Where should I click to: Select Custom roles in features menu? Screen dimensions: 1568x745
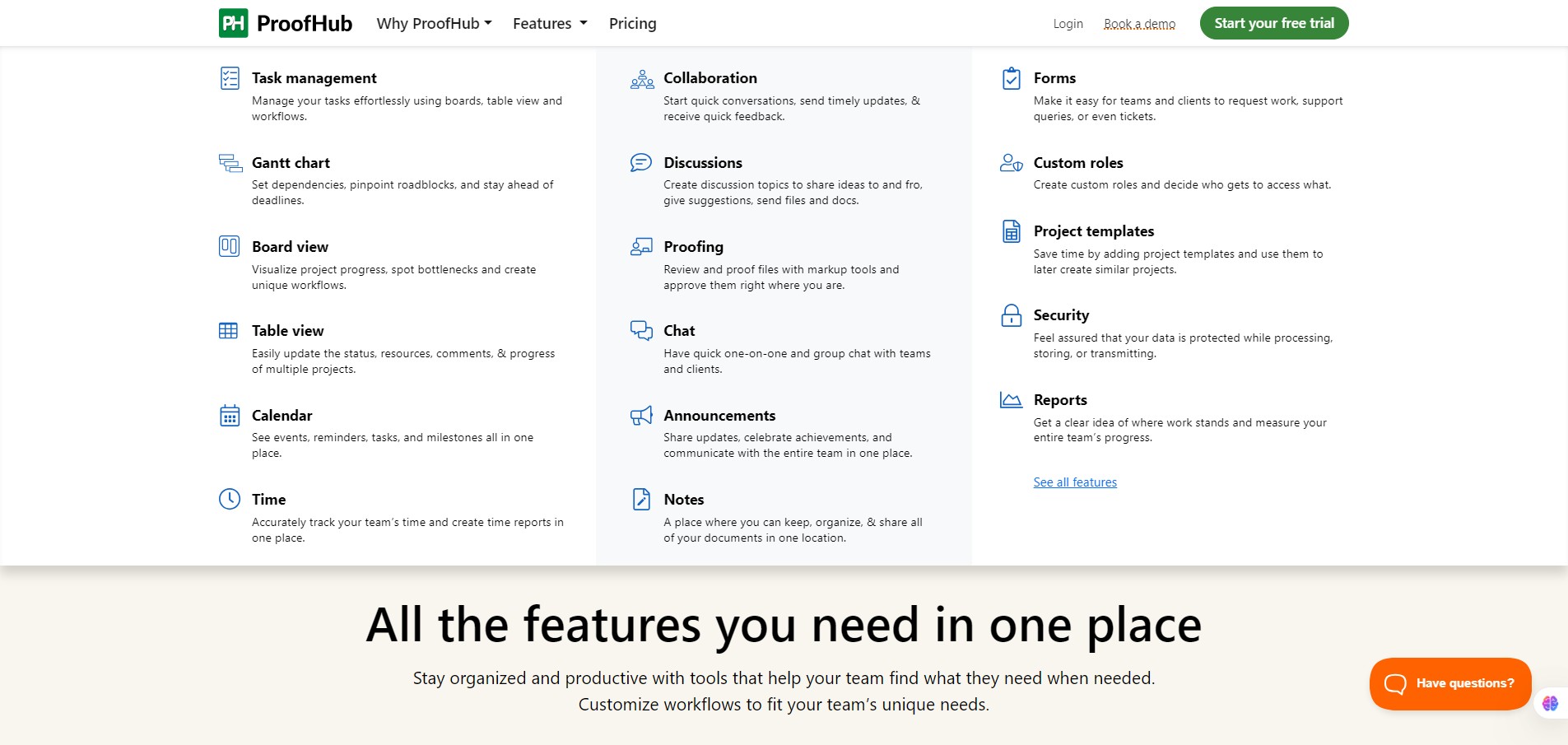coord(1078,162)
